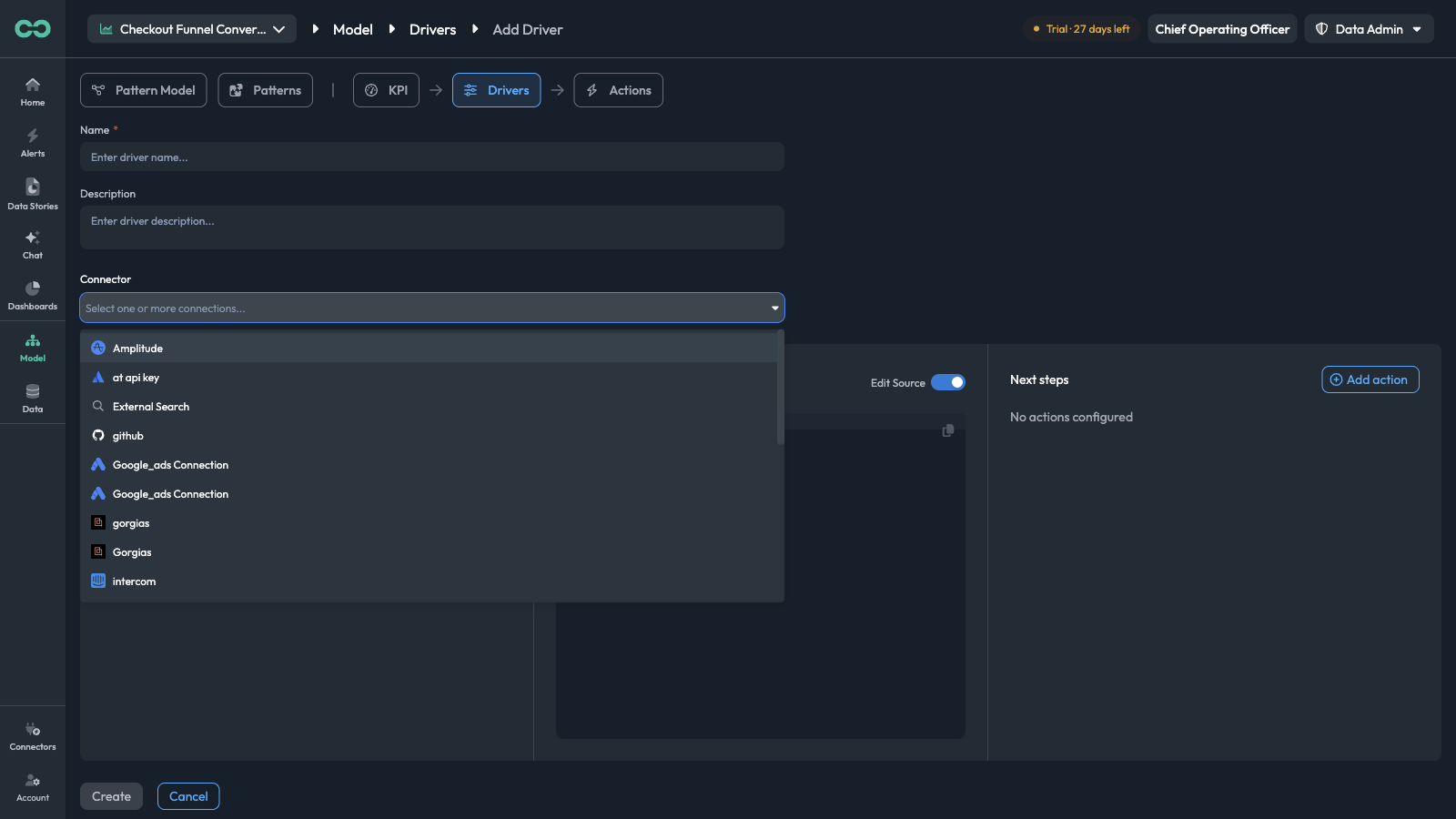Click the Cancel button
The height and width of the screenshot is (819, 1456).
[x=188, y=796]
